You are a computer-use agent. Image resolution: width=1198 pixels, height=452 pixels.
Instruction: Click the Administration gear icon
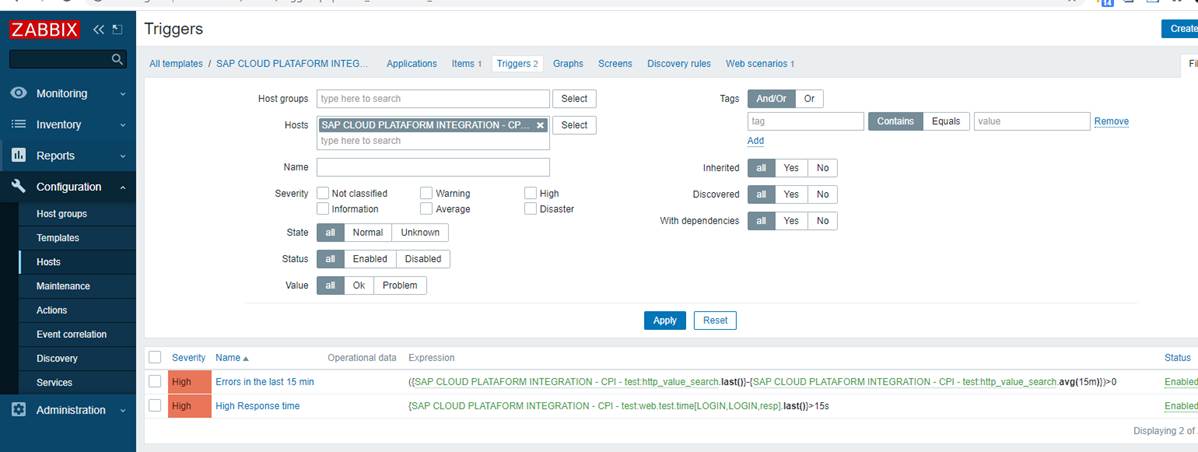pos(19,410)
